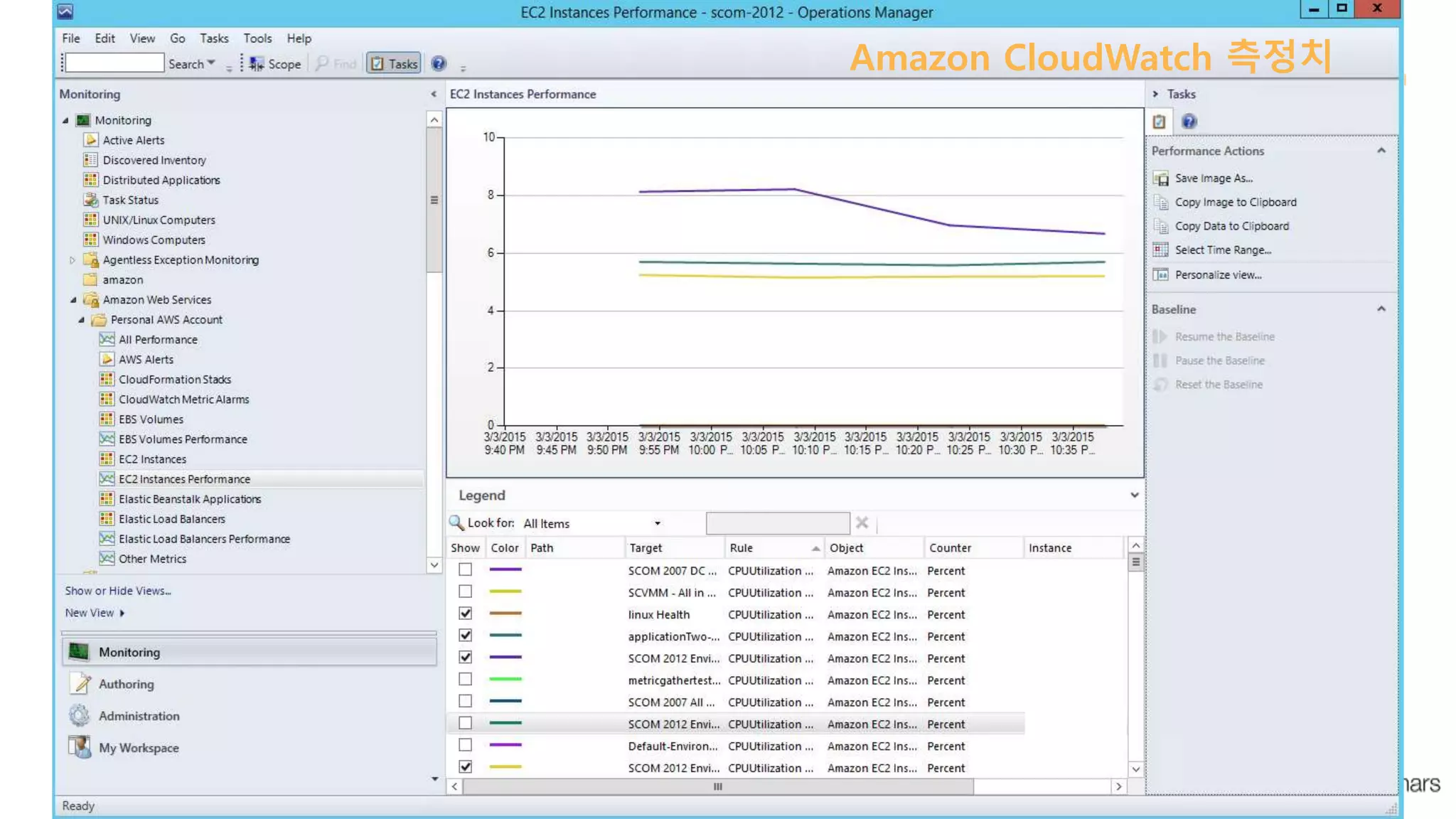Click the Monitoring workspace button
This screenshot has width=1456, height=819.
coord(250,652)
